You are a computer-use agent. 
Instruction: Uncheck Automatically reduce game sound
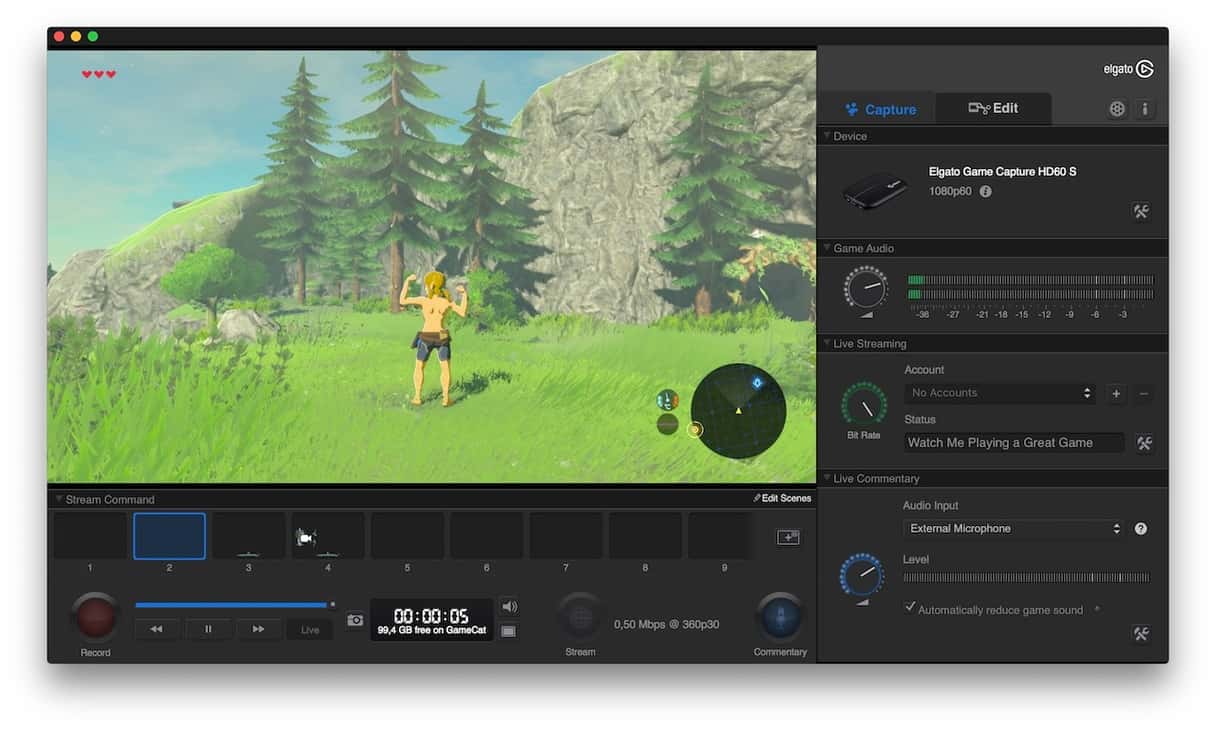pos(909,608)
